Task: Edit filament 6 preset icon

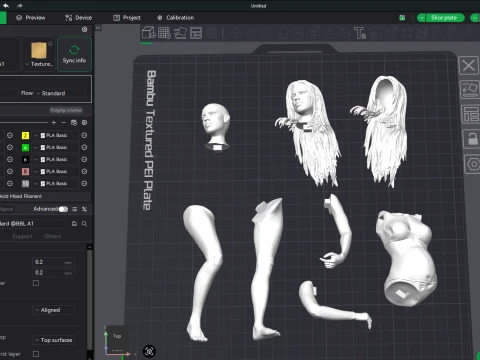Action: point(84,159)
